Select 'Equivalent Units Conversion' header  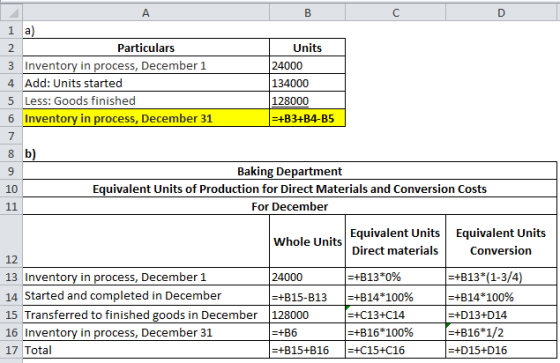[x=501, y=241]
